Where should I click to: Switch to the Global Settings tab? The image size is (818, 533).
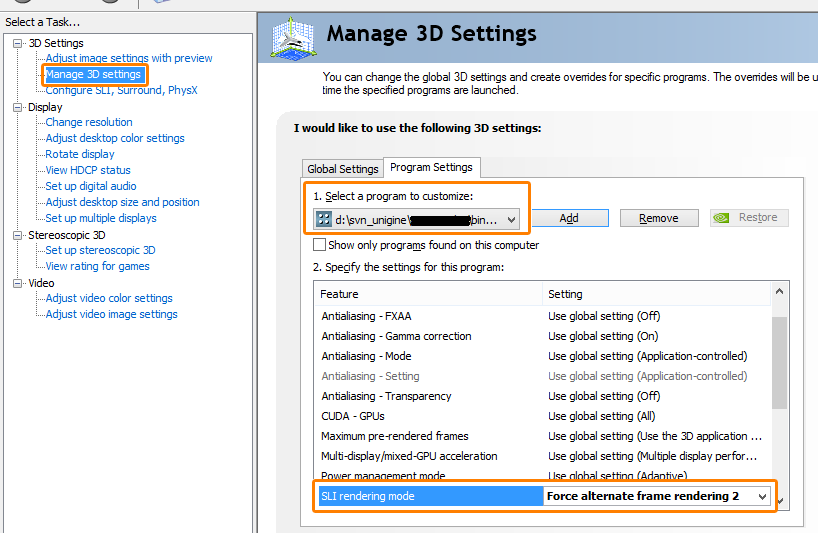(342, 169)
